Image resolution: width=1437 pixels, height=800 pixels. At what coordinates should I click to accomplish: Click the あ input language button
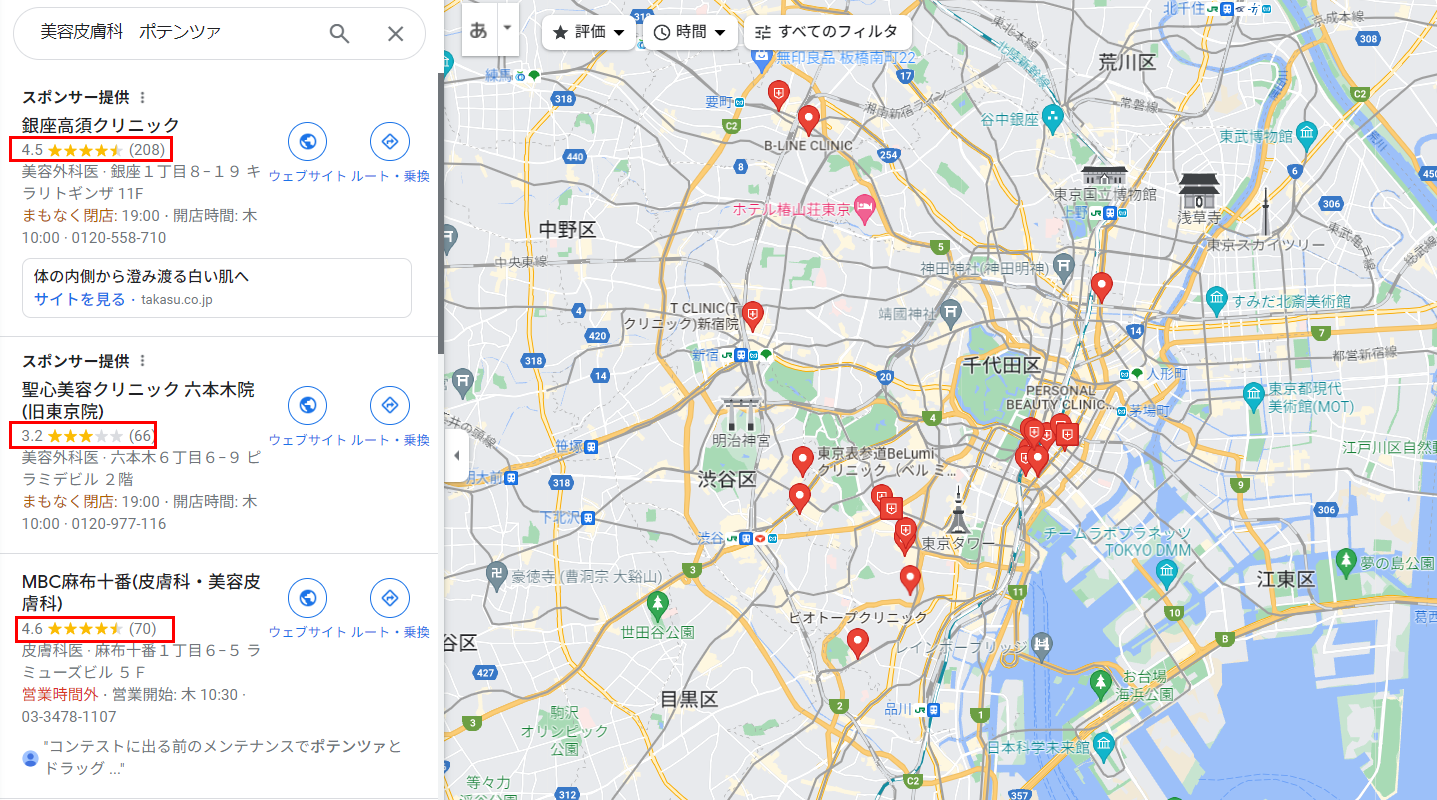[479, 29]
